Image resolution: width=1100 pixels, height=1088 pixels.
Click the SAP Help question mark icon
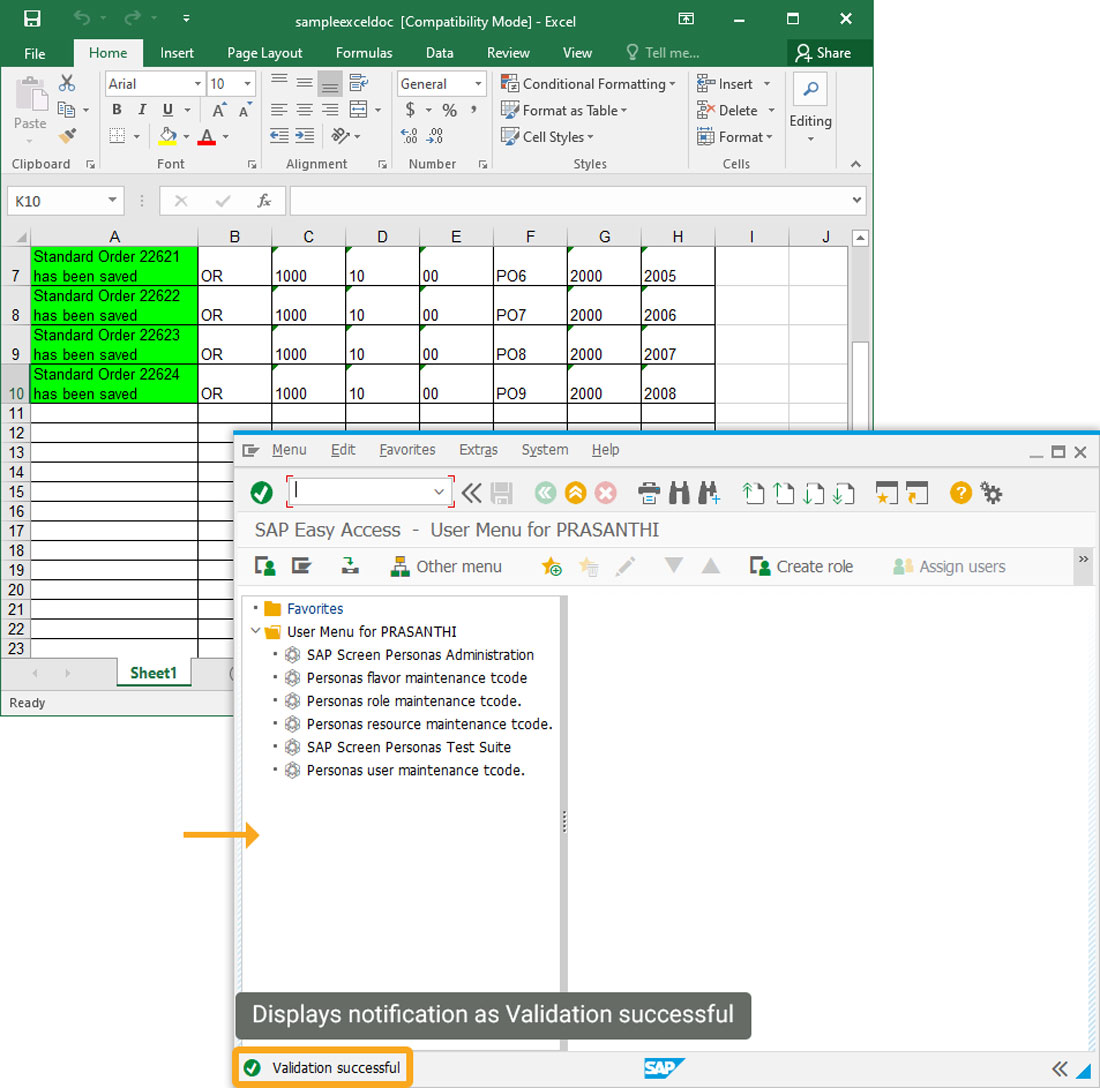pos(960,492)
